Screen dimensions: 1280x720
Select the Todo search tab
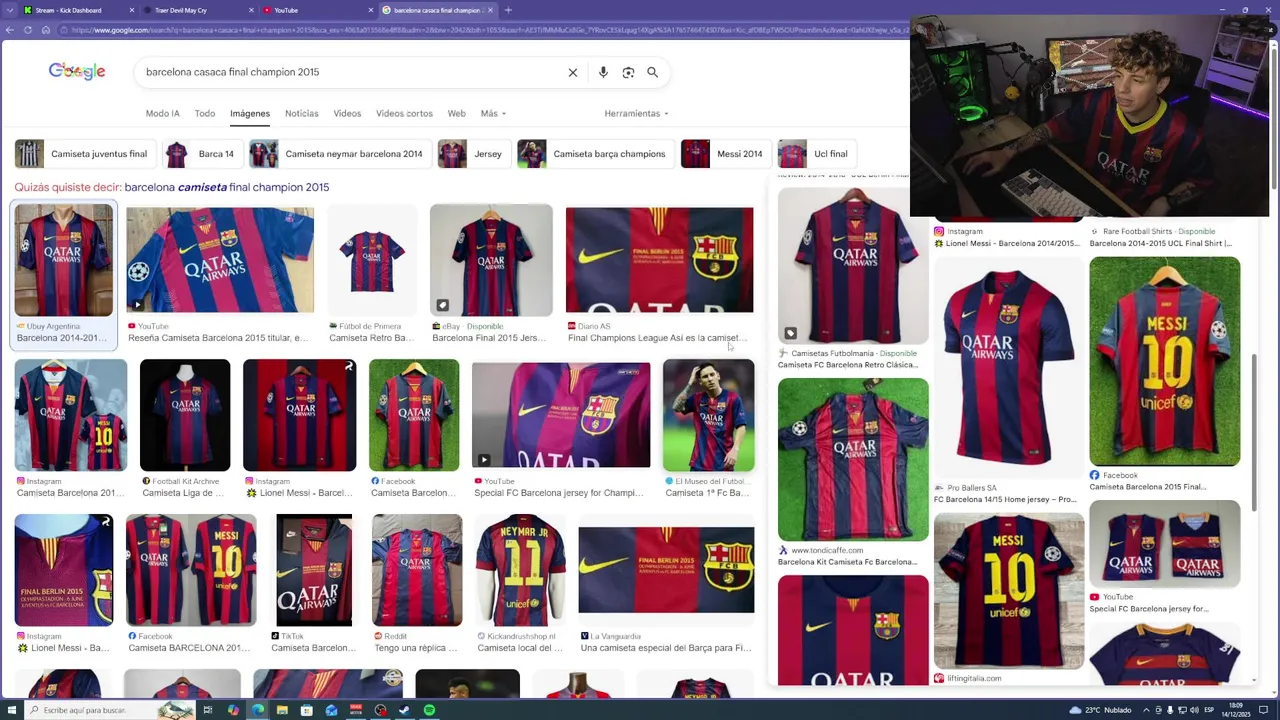click(205, 113)
